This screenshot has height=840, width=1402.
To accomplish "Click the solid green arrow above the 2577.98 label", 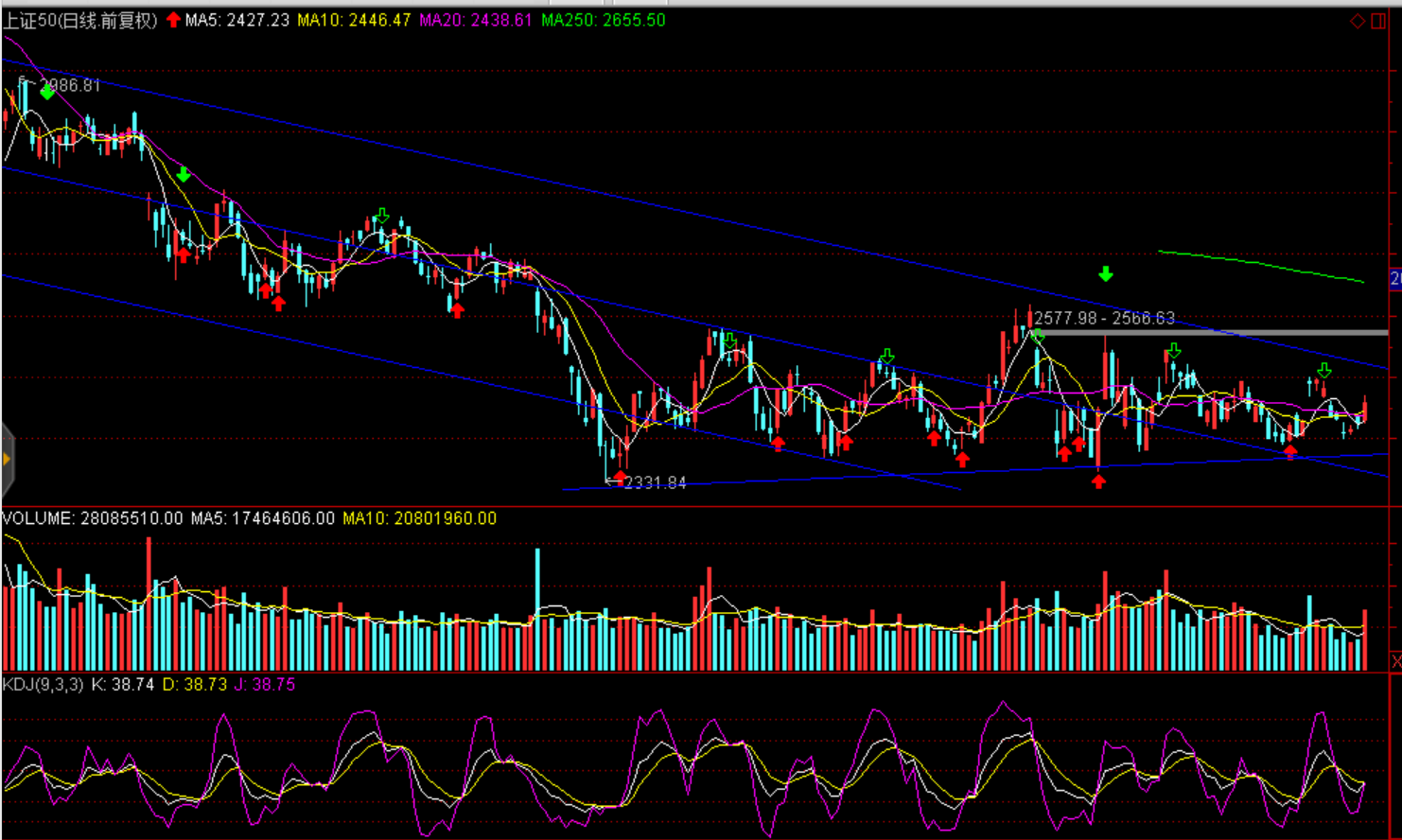I will (1105, 274).
